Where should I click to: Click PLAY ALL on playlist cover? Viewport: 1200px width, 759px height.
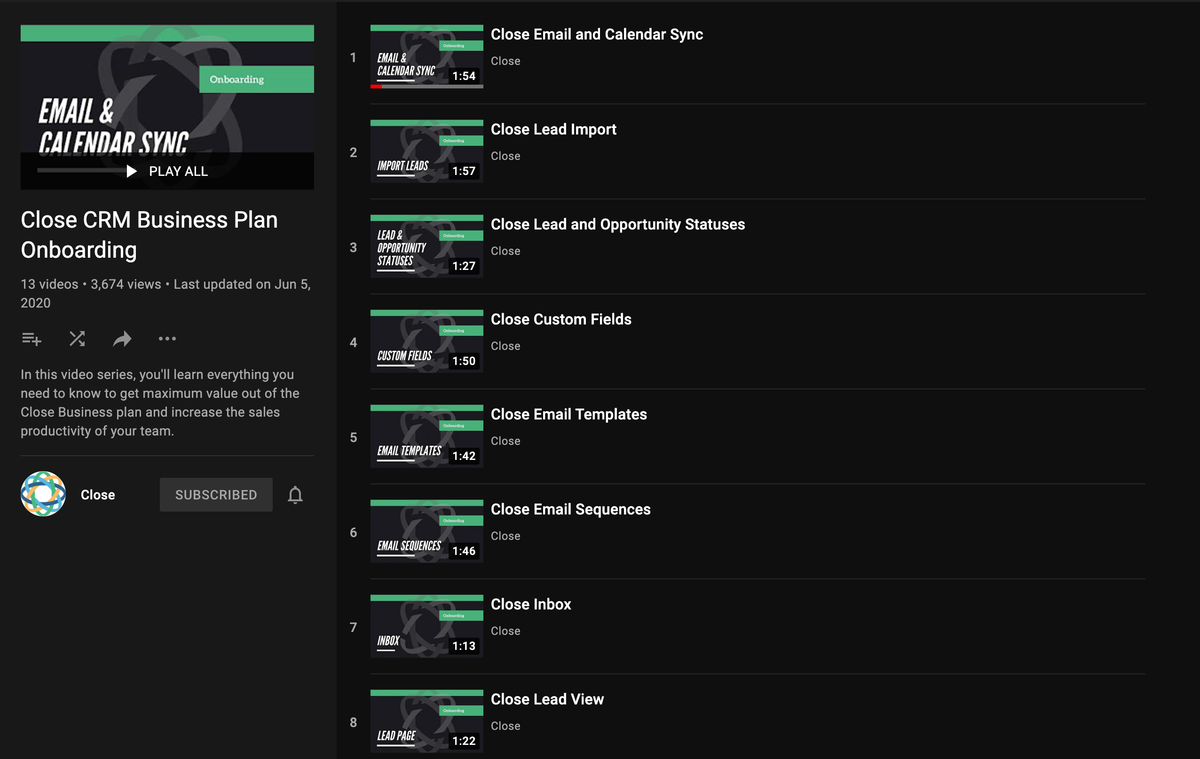tap(167, 171)
